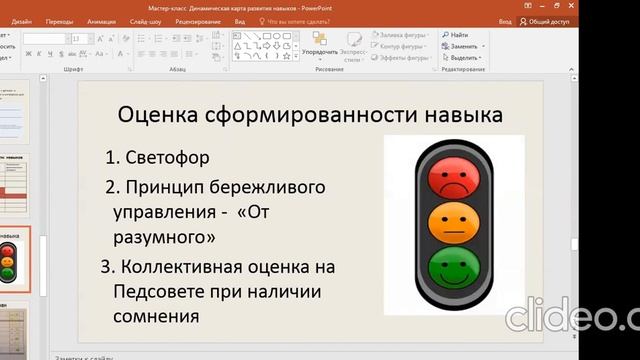Select the Arrow line shape
Image resolution: width=640 pixels, height=360 pixels.
click(257, 36)
